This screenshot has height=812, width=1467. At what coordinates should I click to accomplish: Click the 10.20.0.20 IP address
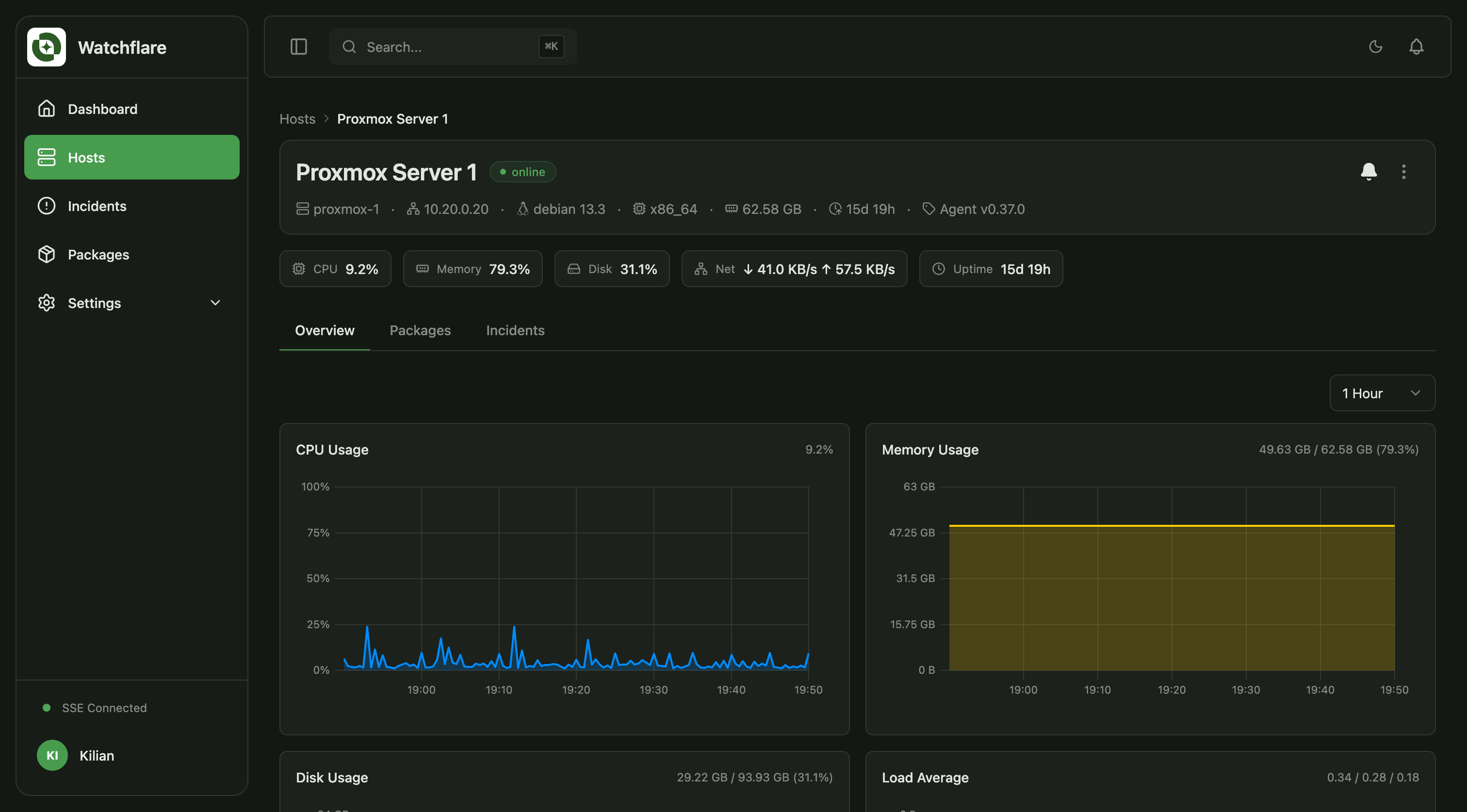tap(456, 209)
